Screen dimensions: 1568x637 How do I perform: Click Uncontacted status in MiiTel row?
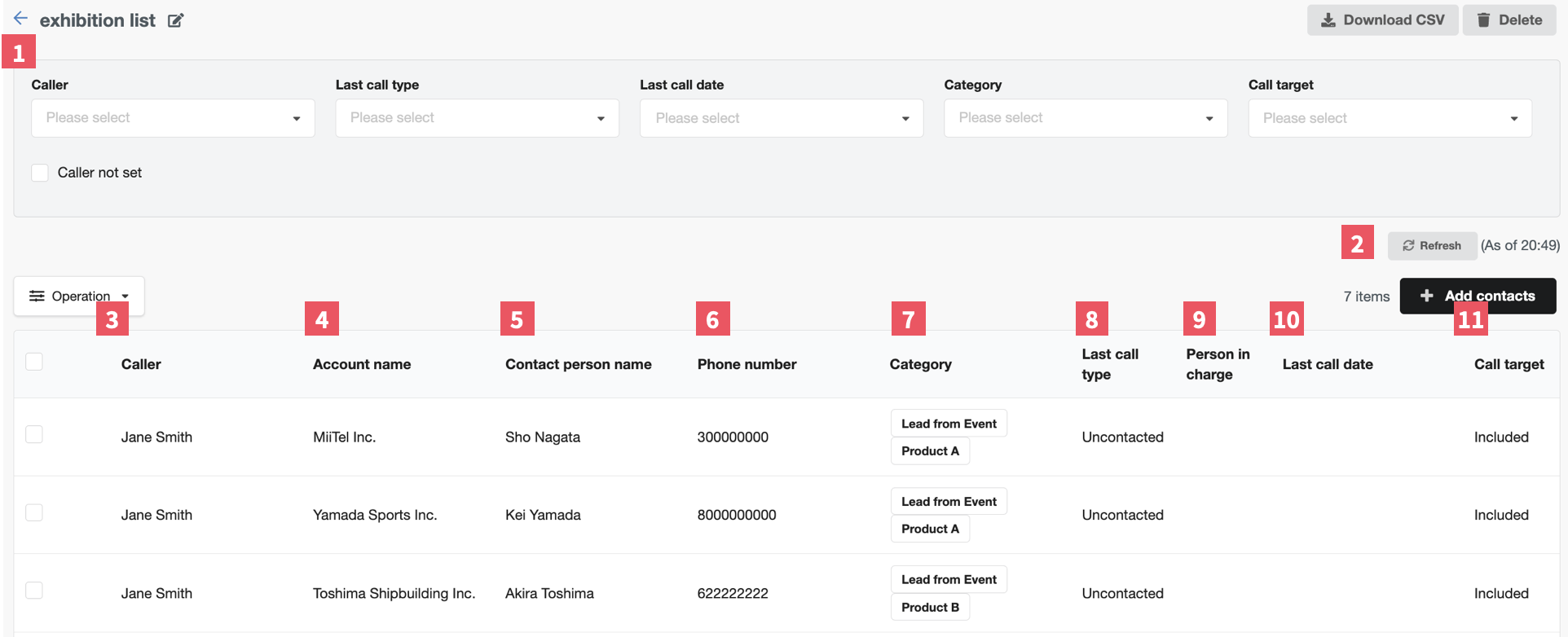(1122, 437)
